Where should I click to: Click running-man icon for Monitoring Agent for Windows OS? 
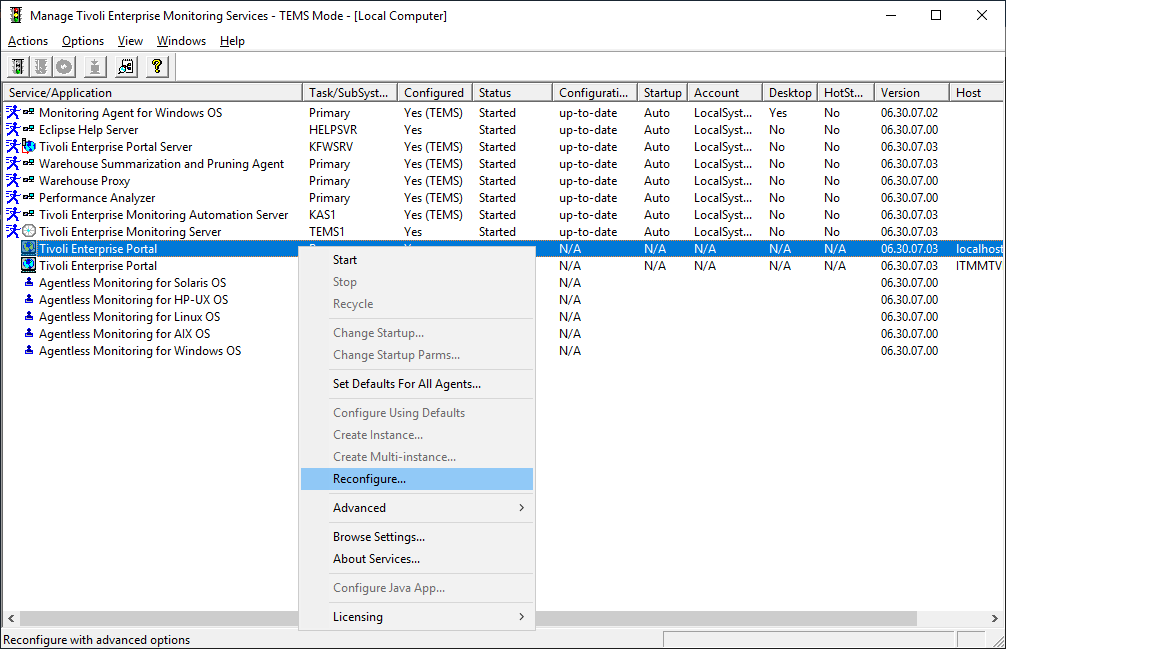click(x=12, y=112)
